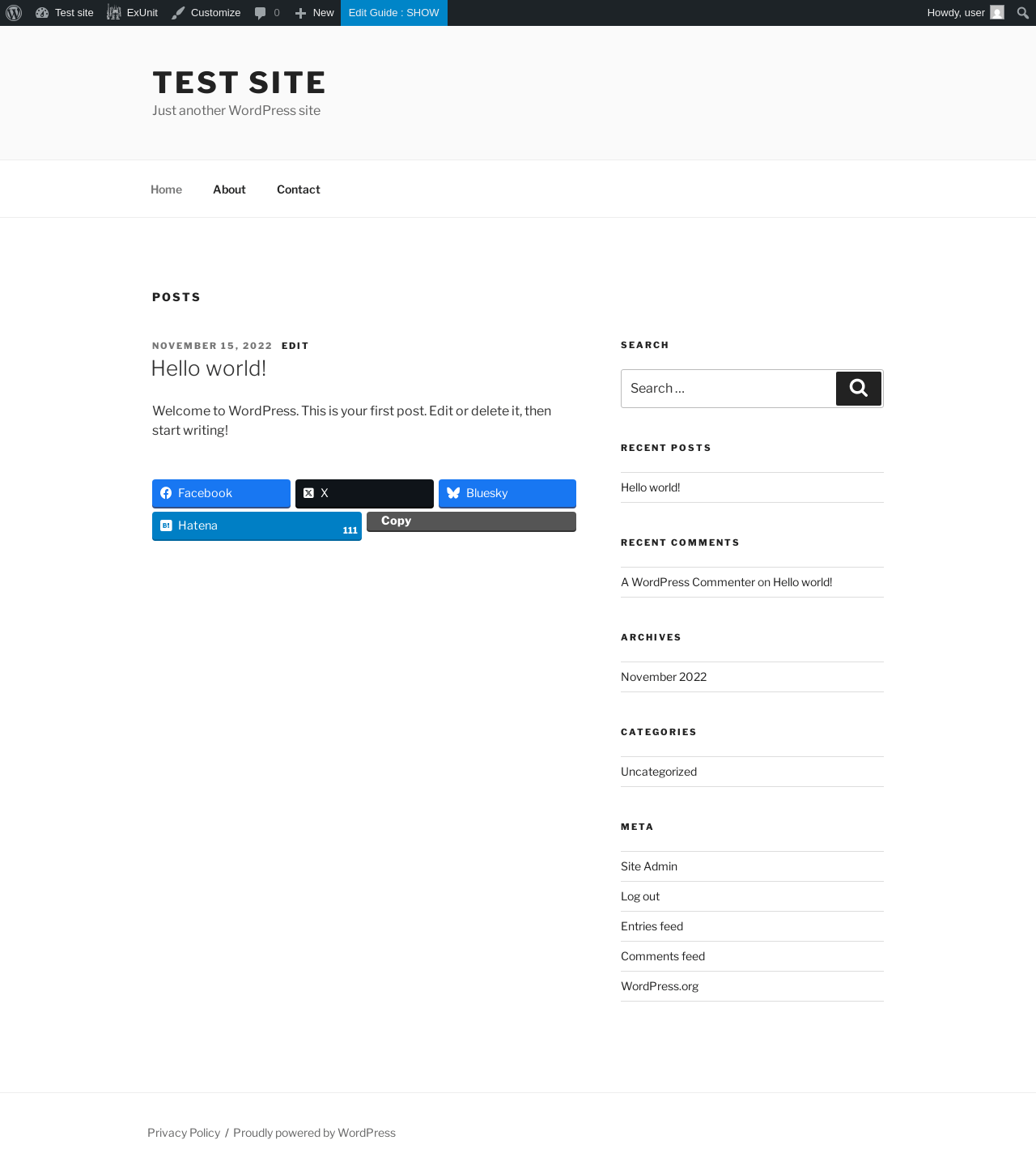
Task: Go to the About page
Action: [x=229, y=189]
